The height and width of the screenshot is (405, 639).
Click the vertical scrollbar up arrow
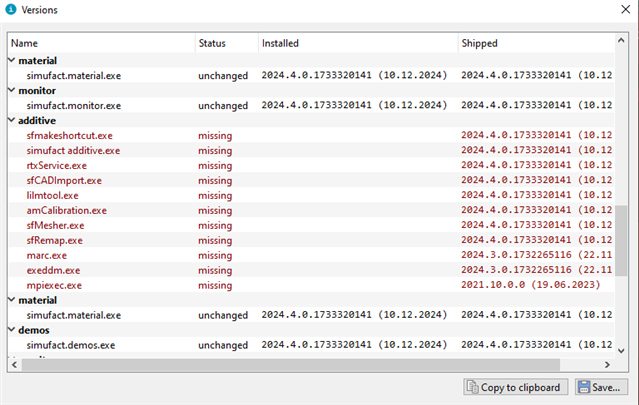click(x=621, y=40)
